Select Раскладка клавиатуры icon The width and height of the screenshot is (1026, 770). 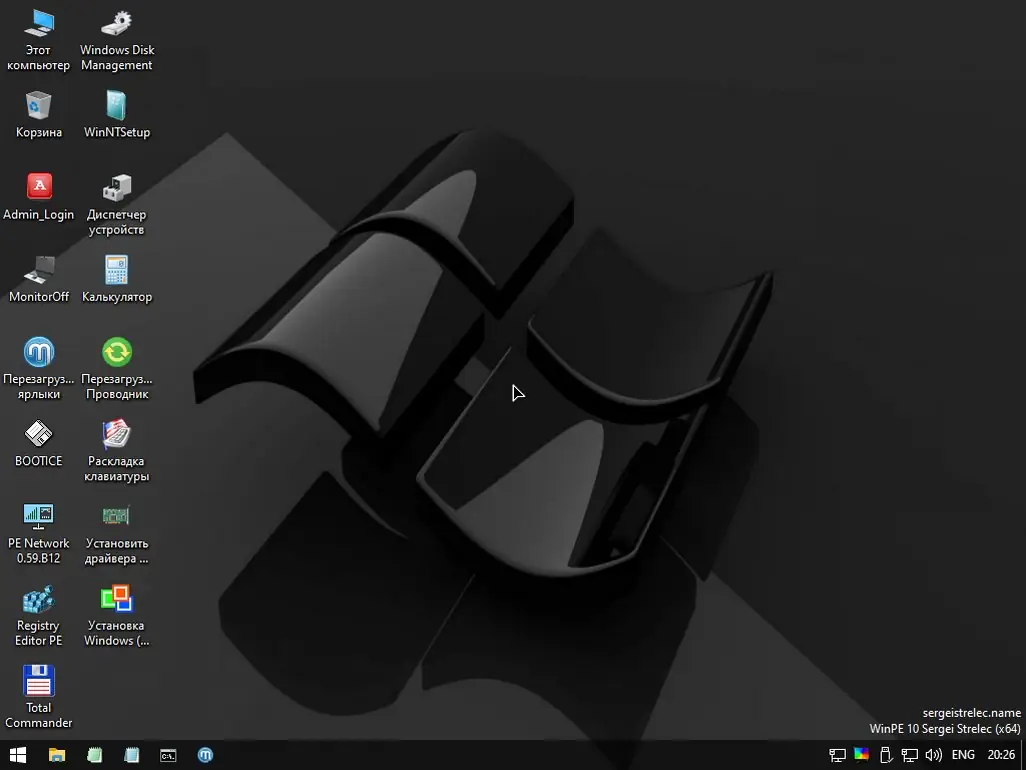pyautogui.click(x=117, y=451)
